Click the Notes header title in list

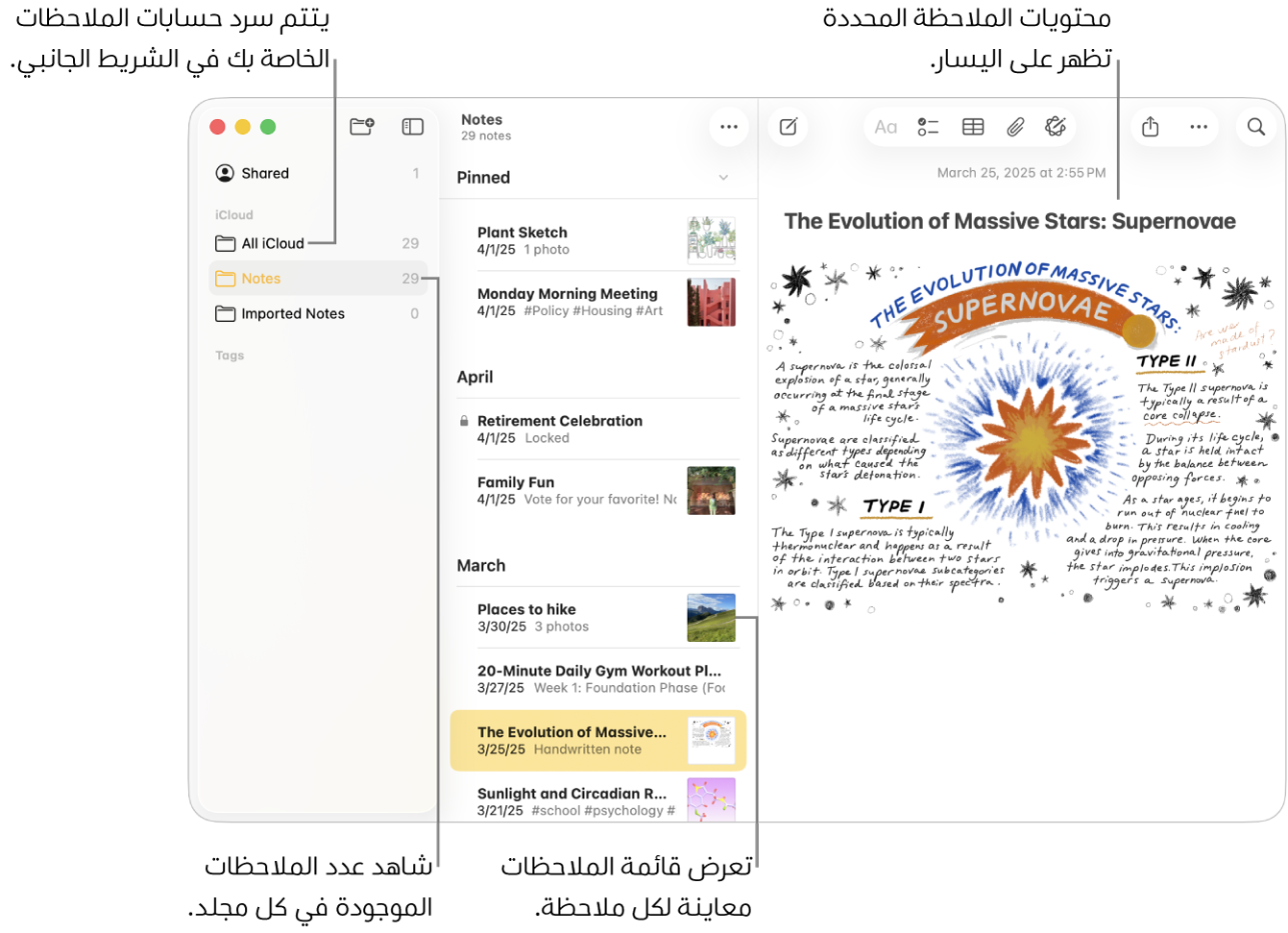[481, 120]
